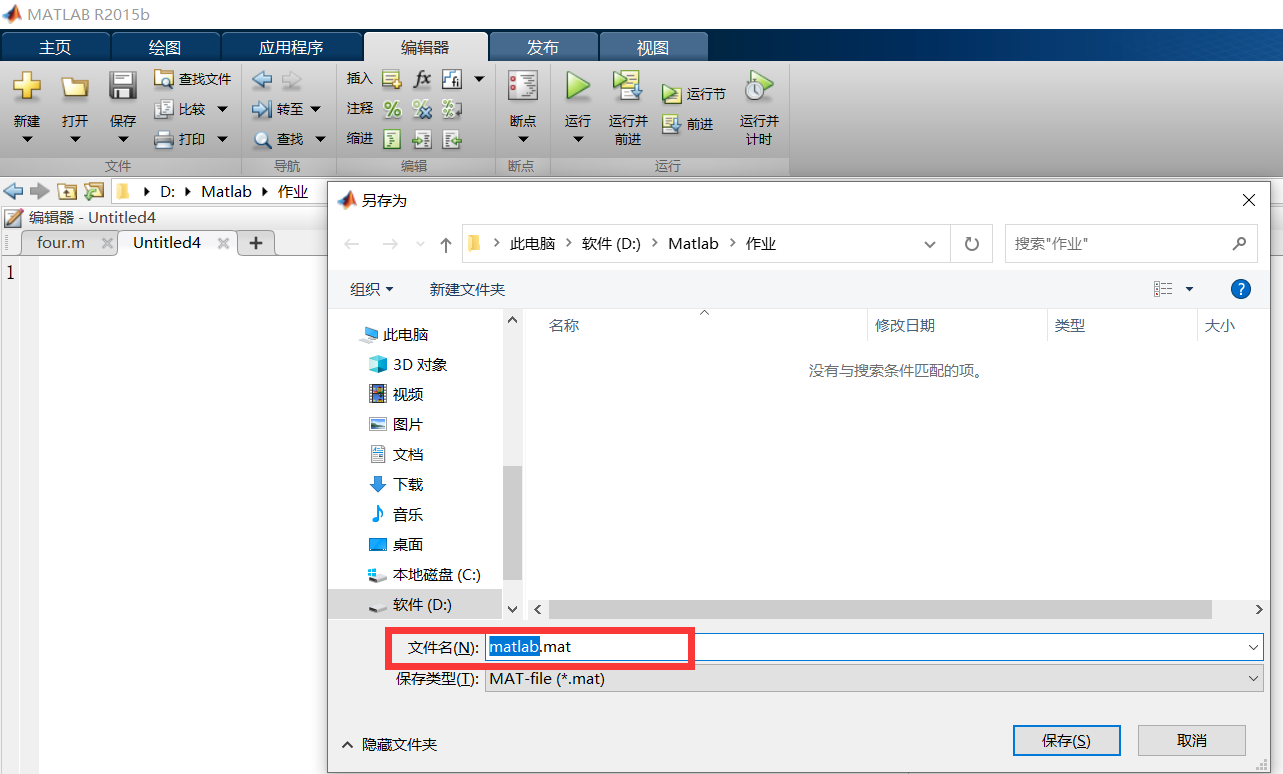The image size is (1283, 774).
Task: Click the New (新建) file icon
Action: pos(27,87)
